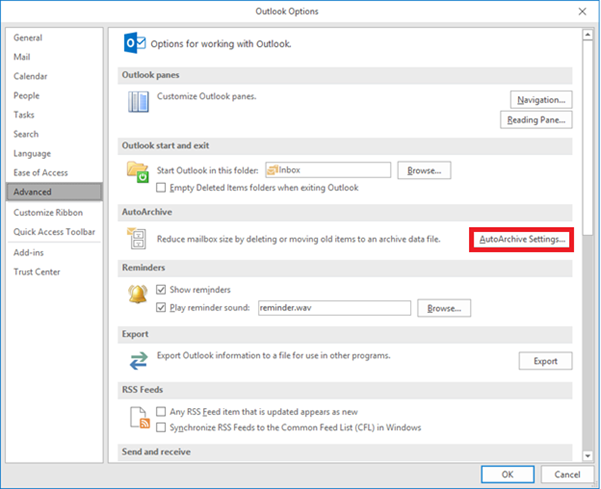Click the scrollbar up arrow
The height and width of the screenshot is (489, 601).
point(588,34)
